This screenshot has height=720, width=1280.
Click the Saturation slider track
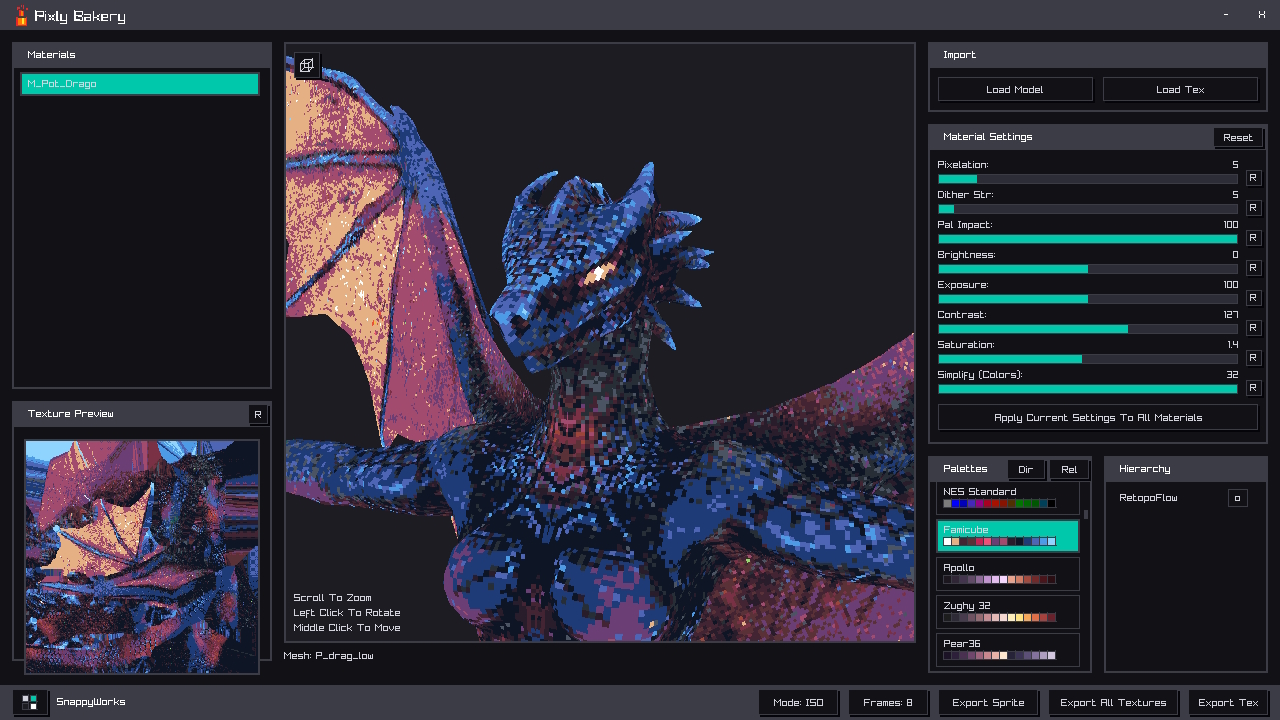(1087, 359)
